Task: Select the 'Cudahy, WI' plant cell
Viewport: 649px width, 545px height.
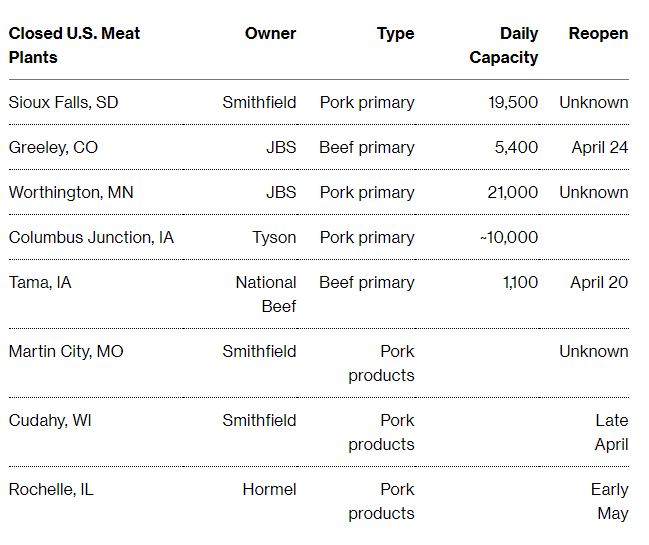Action: coord(50,421)
